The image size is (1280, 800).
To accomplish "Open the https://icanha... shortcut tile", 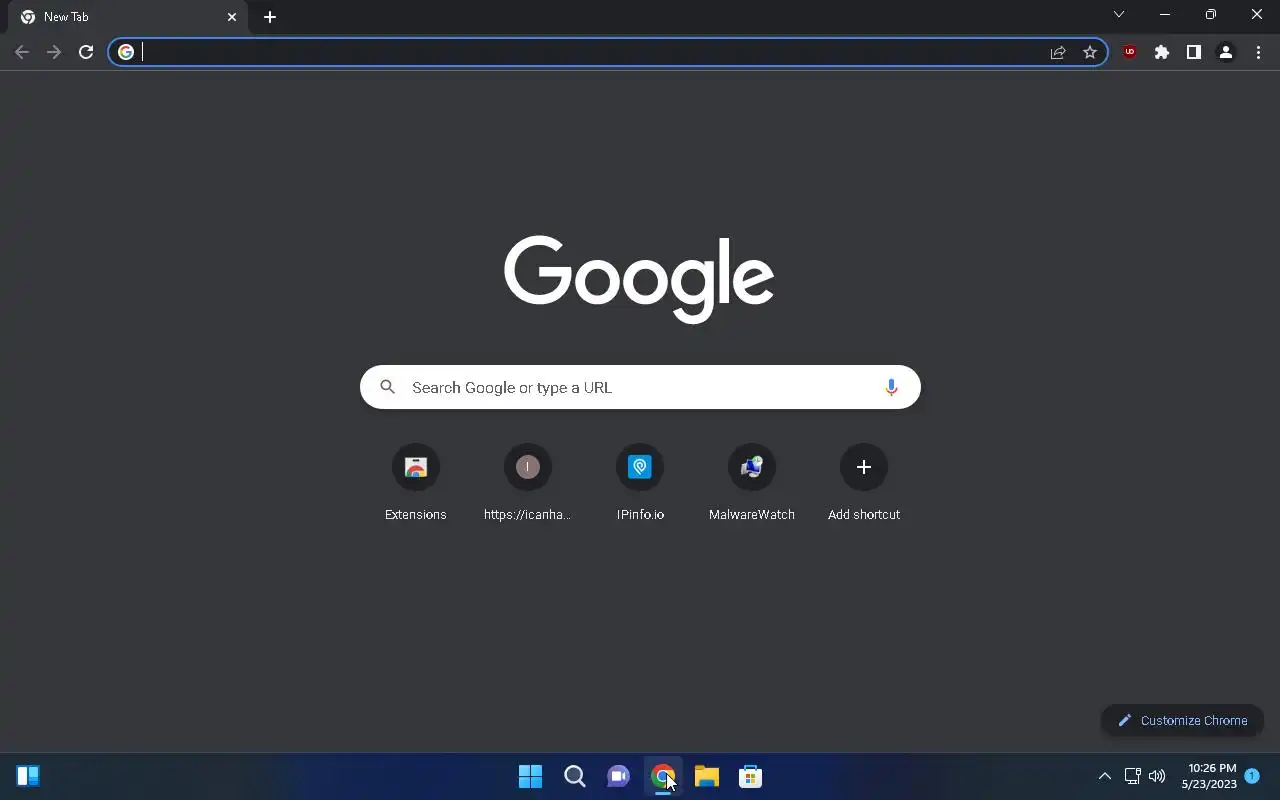I will click(x=528, y=484).
